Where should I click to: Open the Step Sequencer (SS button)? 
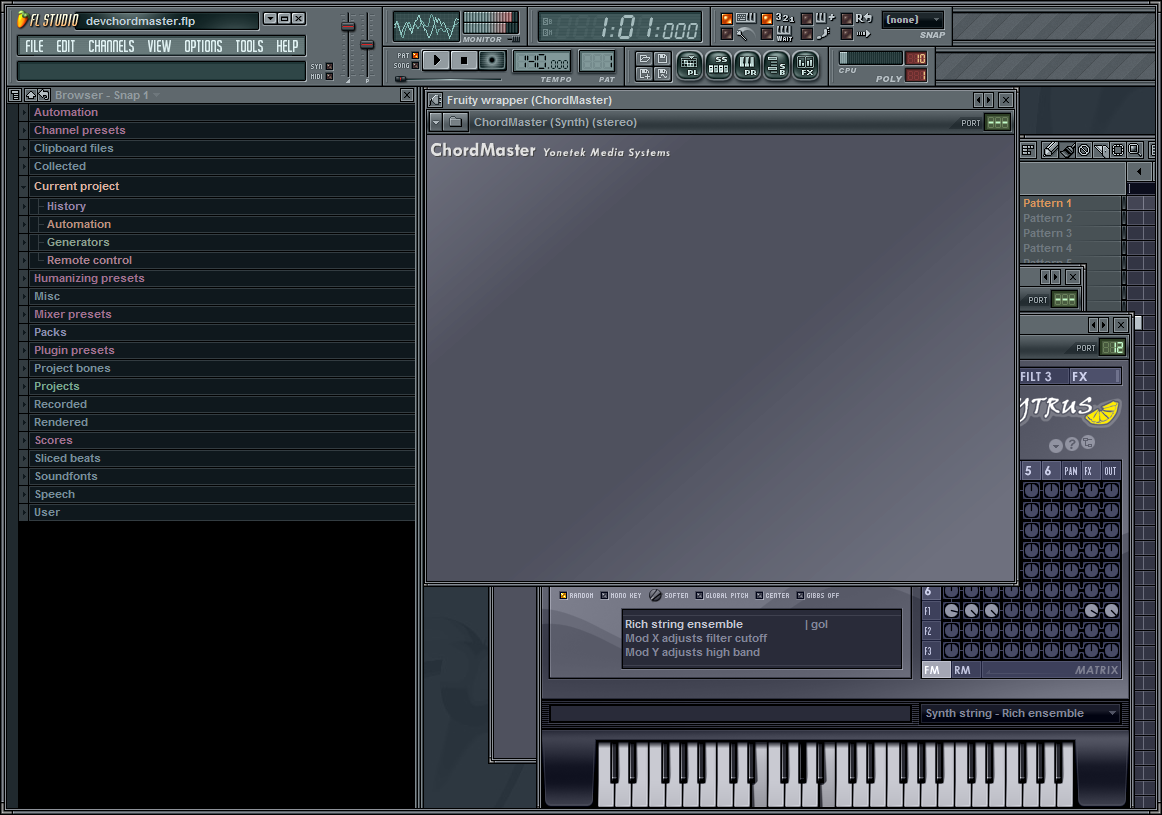coord(718,66)
